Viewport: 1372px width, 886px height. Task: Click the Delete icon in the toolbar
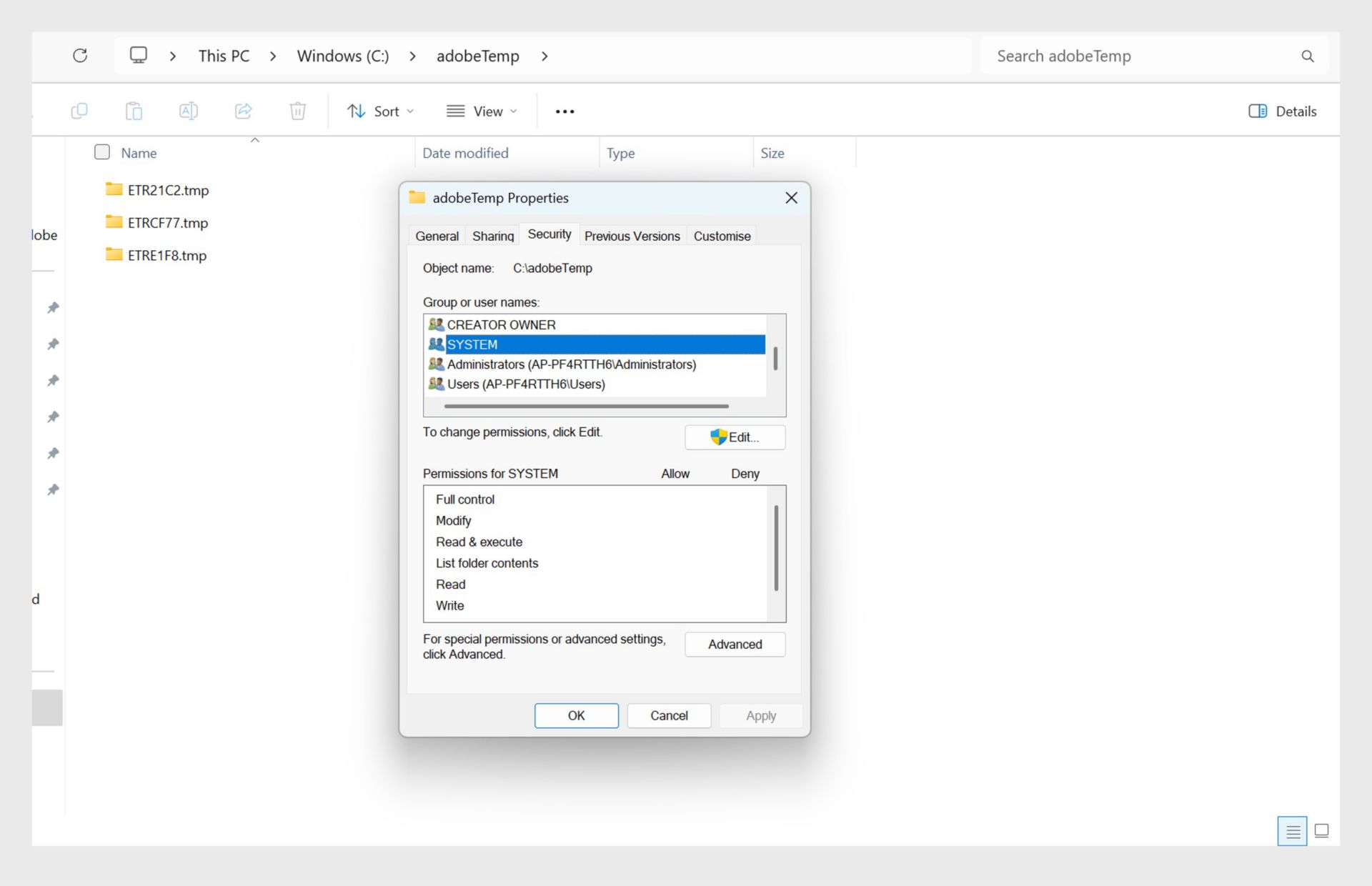coord(297,111)
